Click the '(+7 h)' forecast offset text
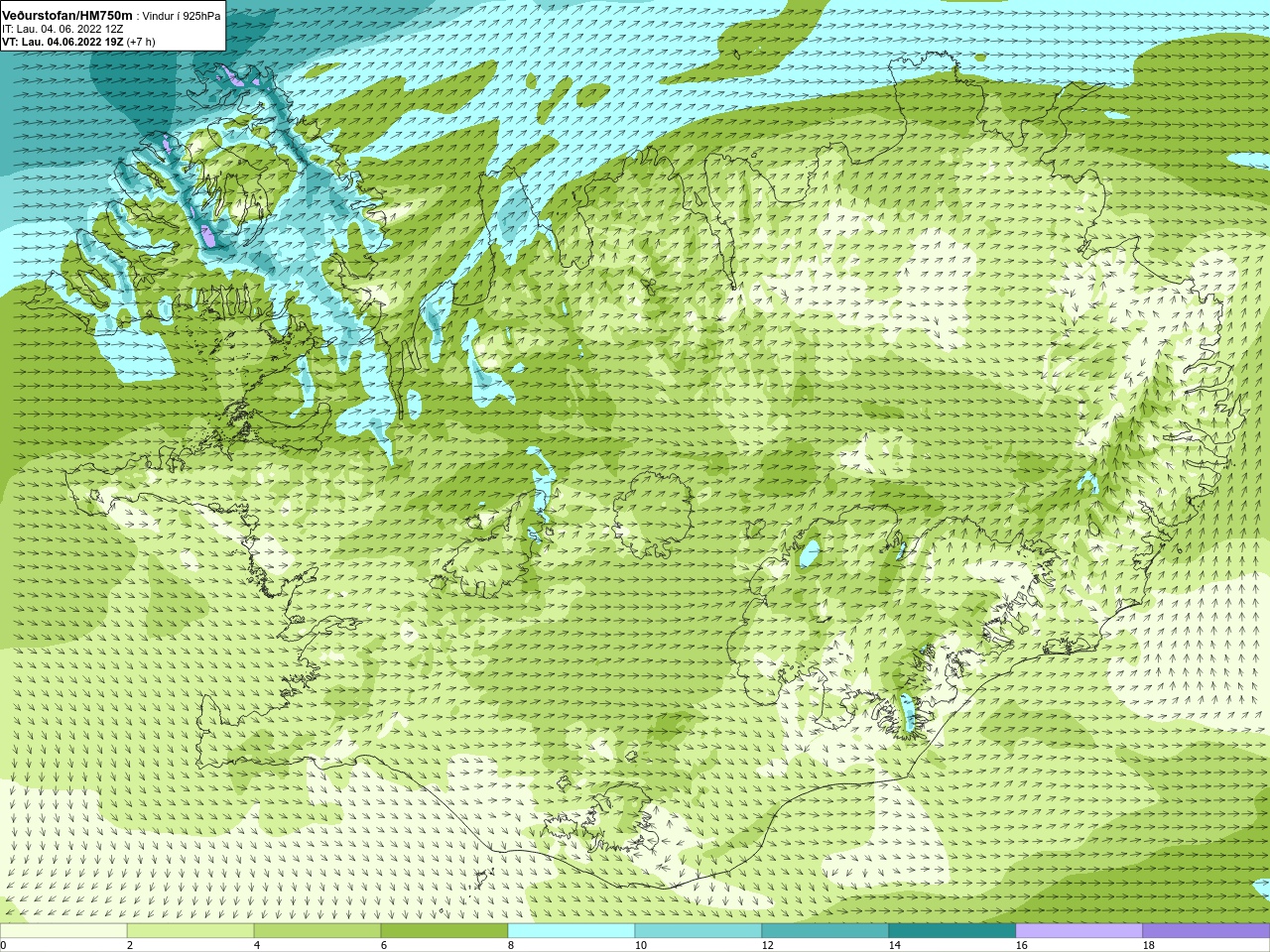 click(x=141, y=42)
